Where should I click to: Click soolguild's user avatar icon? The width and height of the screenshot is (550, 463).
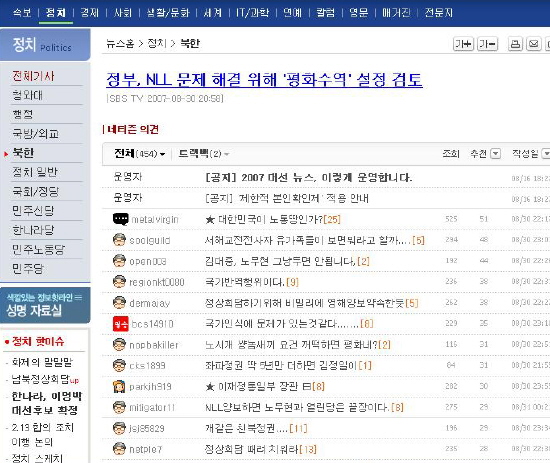pos(119,240)
